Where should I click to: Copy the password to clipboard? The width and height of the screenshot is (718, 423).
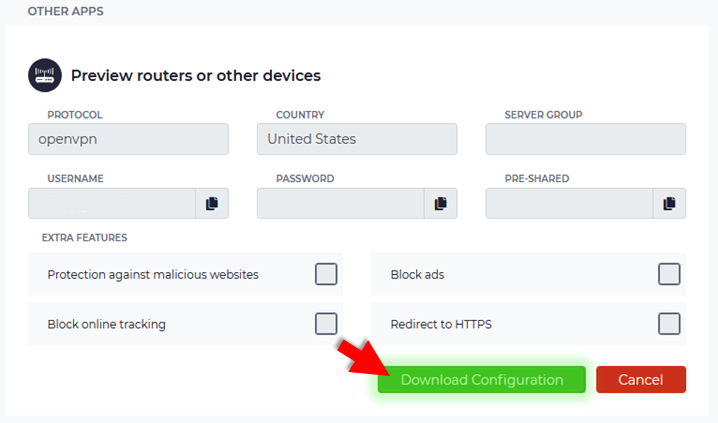[441, 203]
